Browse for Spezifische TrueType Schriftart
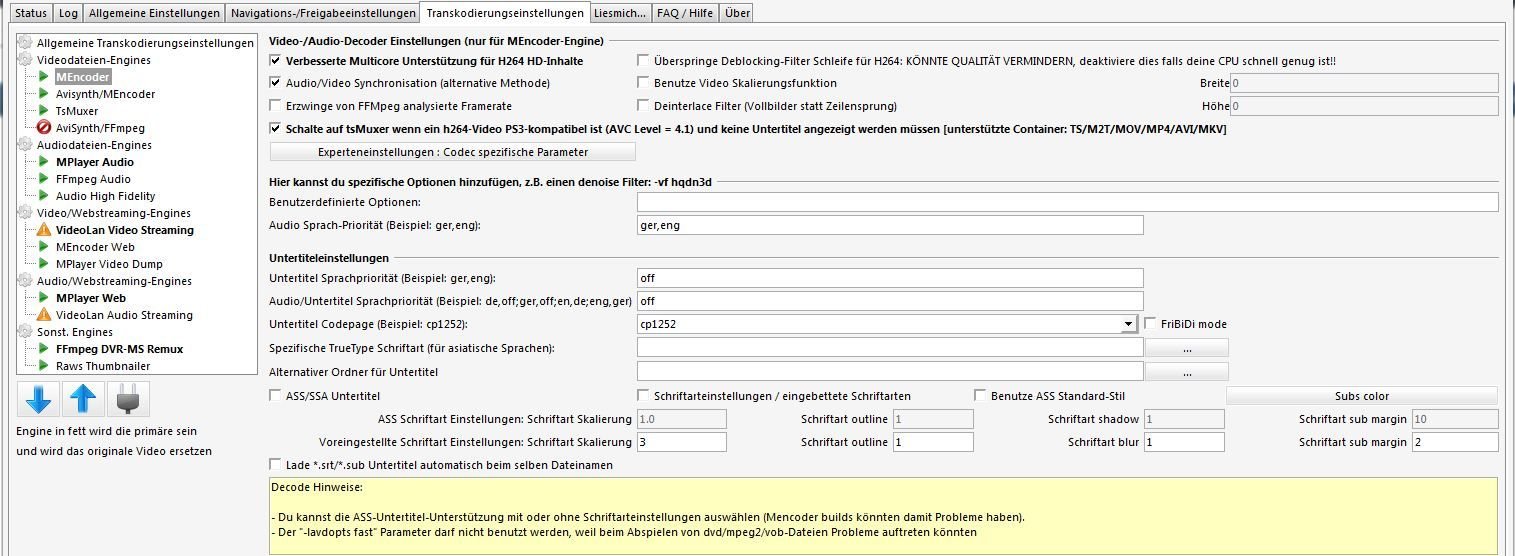This screenshot has height=556, width=1515. (1186, 348)
